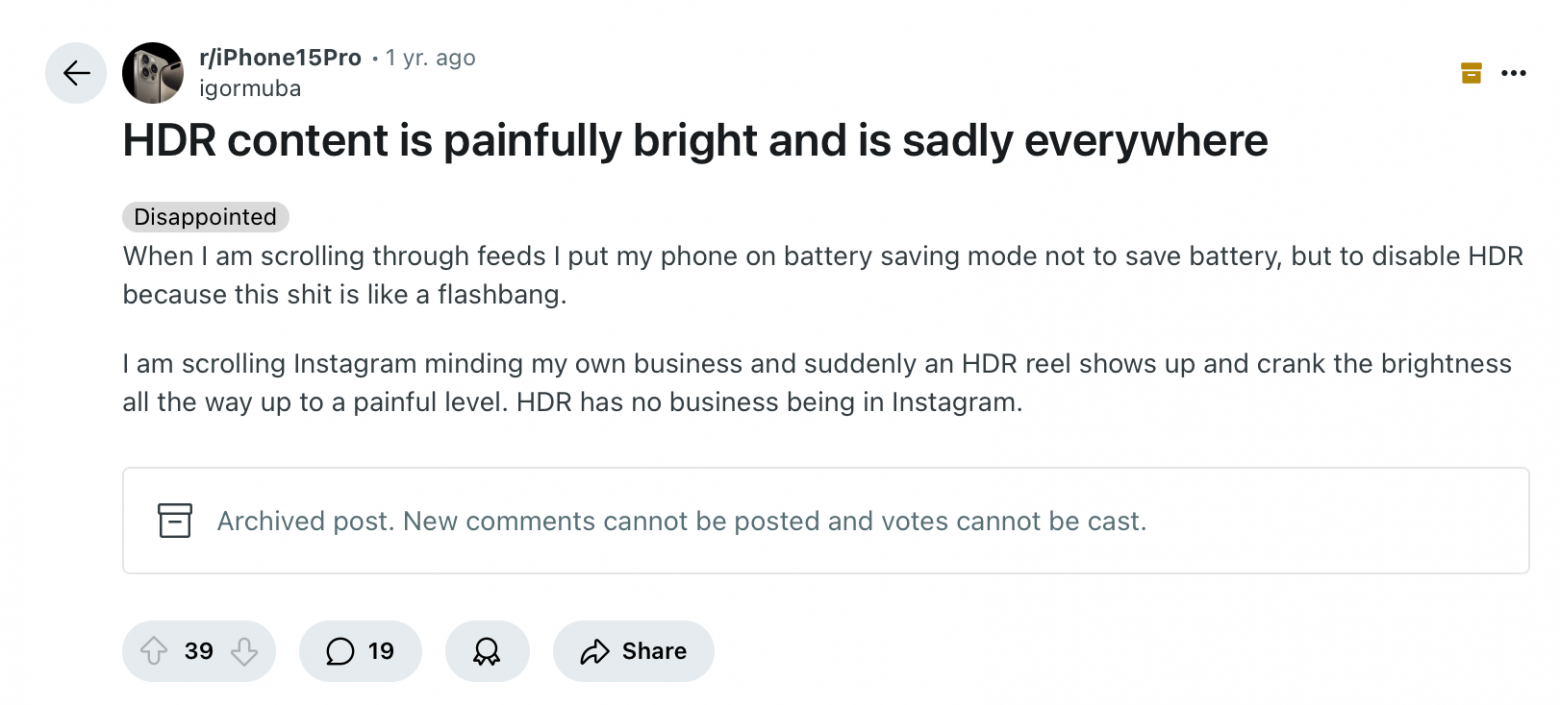Click the share arrow icon

pos(595,652)
